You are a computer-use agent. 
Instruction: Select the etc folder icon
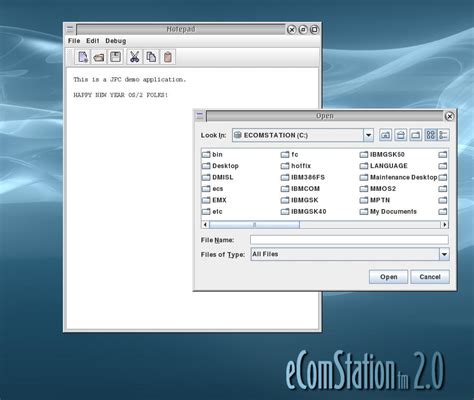click(x=206, y=211)
